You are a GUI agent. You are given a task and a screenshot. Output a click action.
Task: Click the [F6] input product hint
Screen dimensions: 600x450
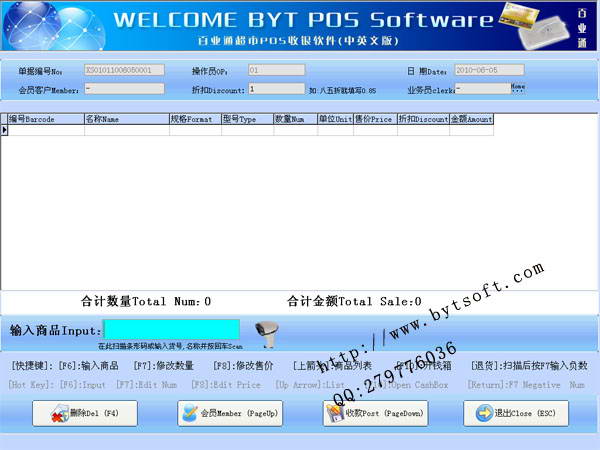click(88, 366)
